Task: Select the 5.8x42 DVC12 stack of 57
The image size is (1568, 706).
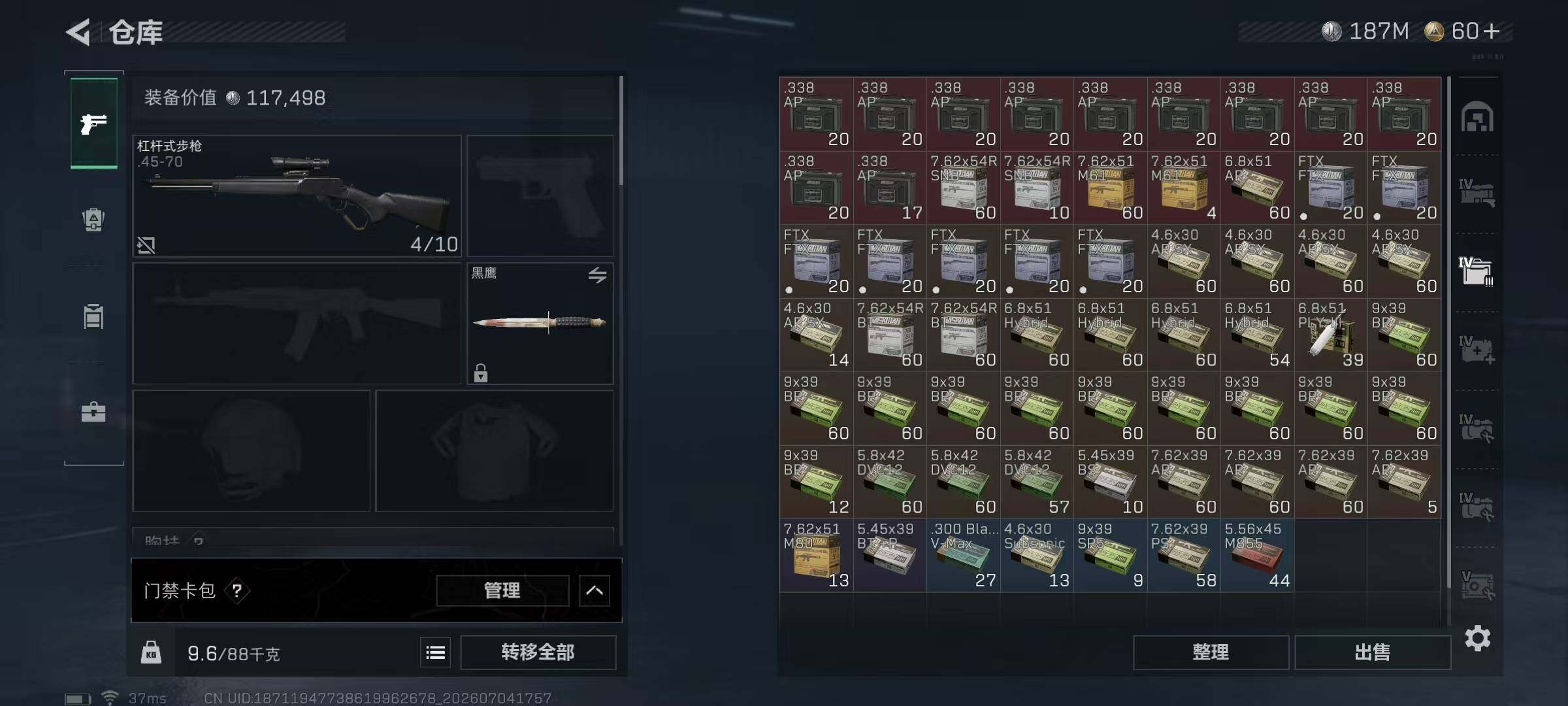Action: coord(1037,481)
